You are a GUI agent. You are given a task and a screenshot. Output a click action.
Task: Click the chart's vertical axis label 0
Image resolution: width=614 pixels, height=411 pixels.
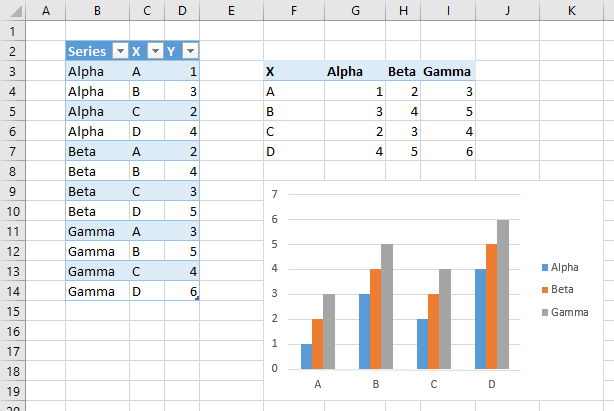[x=274, y=368]
